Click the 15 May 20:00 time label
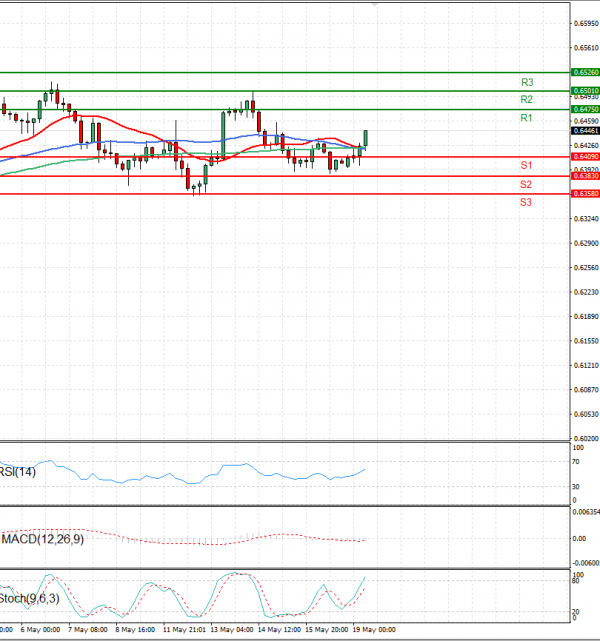Image resolution: width=600 pixels, height=641 pixels. (x=327, y=630)
